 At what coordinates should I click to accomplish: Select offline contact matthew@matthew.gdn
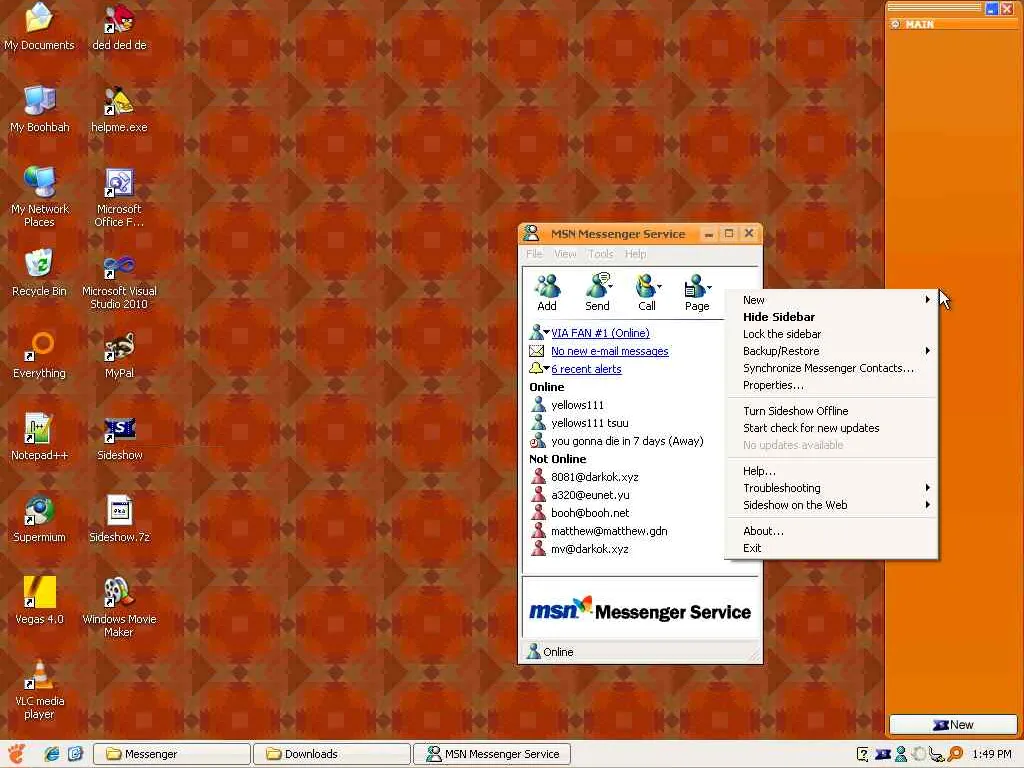[609, 531]
